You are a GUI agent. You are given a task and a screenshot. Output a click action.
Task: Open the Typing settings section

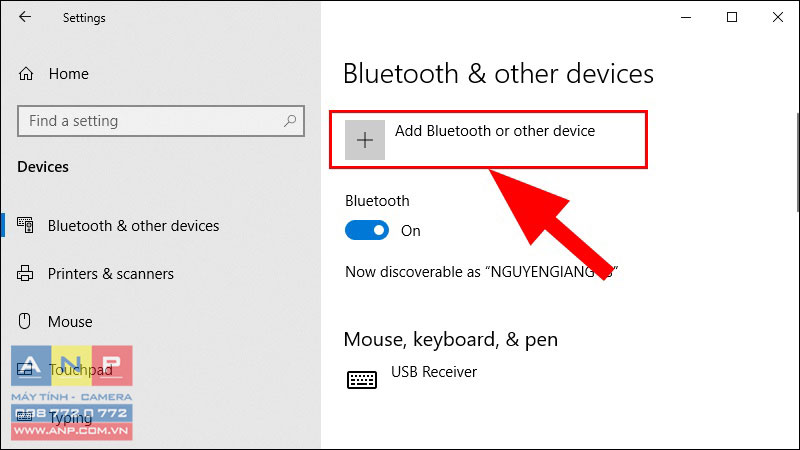click(70, 418)
